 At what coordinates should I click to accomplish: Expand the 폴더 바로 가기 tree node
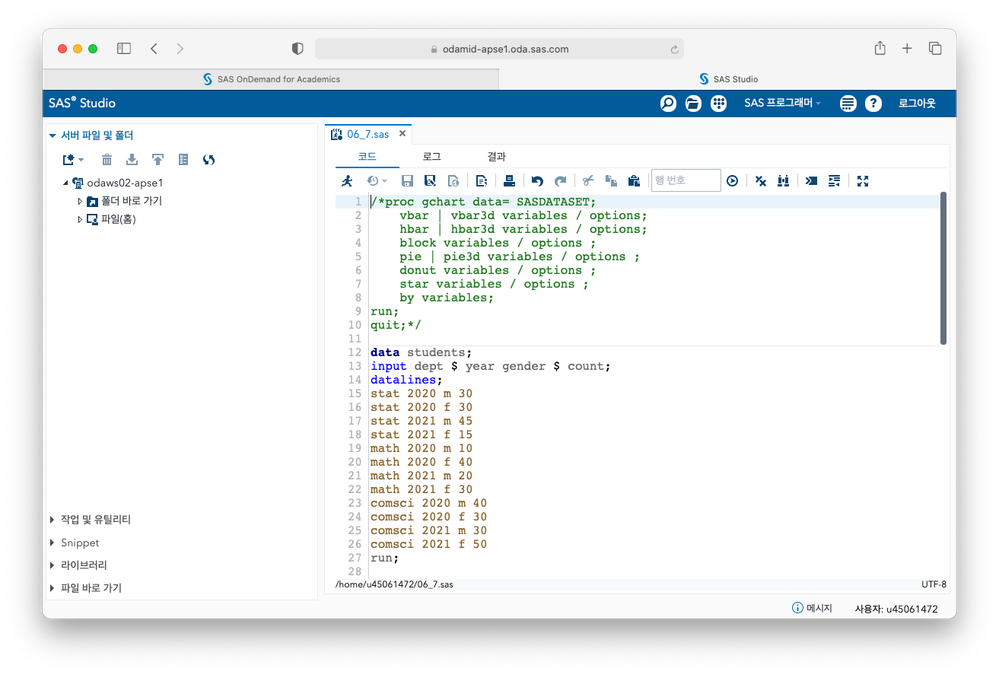(x=80, y=201)
